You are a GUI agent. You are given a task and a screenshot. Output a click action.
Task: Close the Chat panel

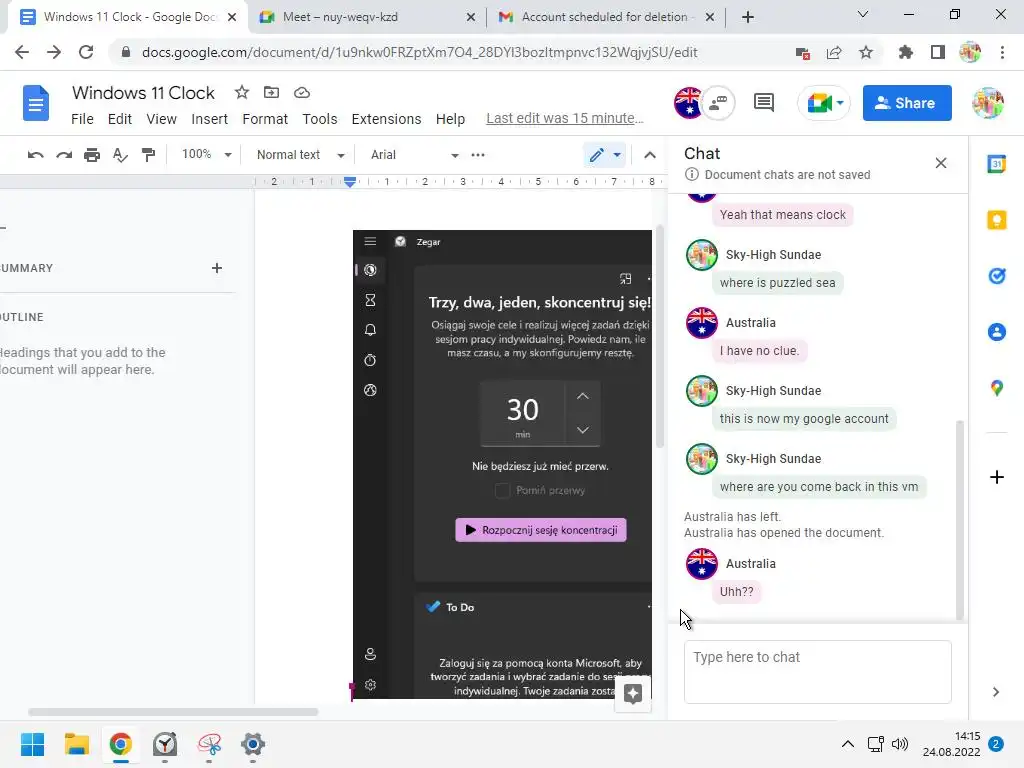pos(940,163)
